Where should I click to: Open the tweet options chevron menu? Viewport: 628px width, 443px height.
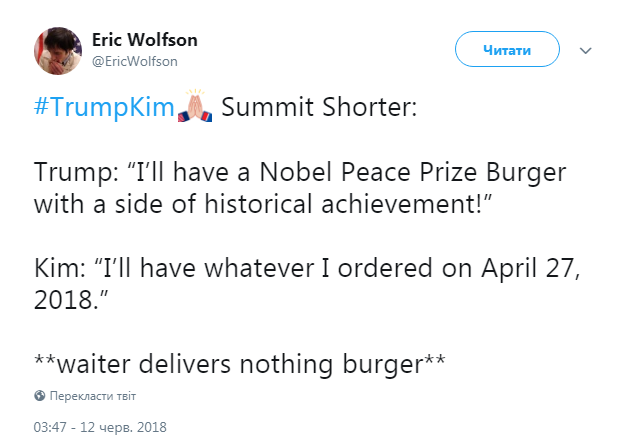pos(586,50)
